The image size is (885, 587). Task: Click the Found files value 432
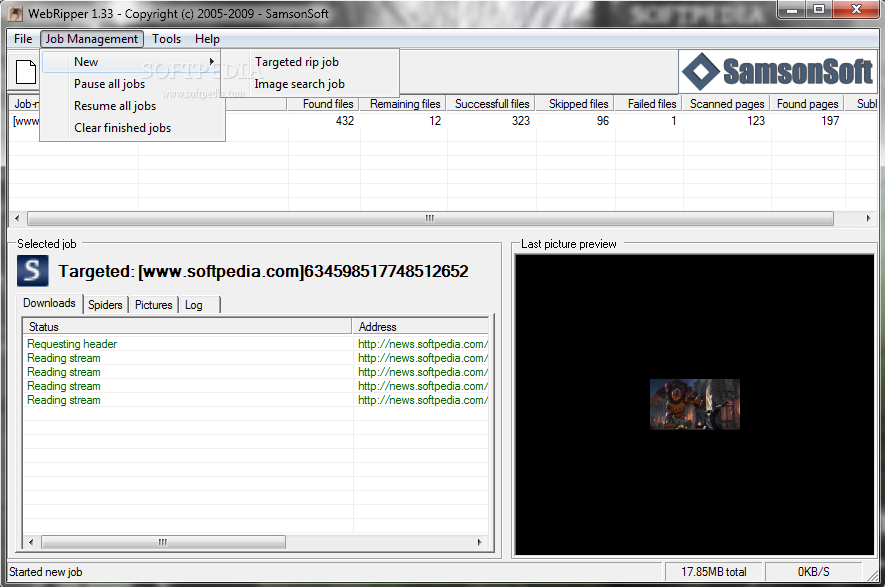tap(345, 121)
